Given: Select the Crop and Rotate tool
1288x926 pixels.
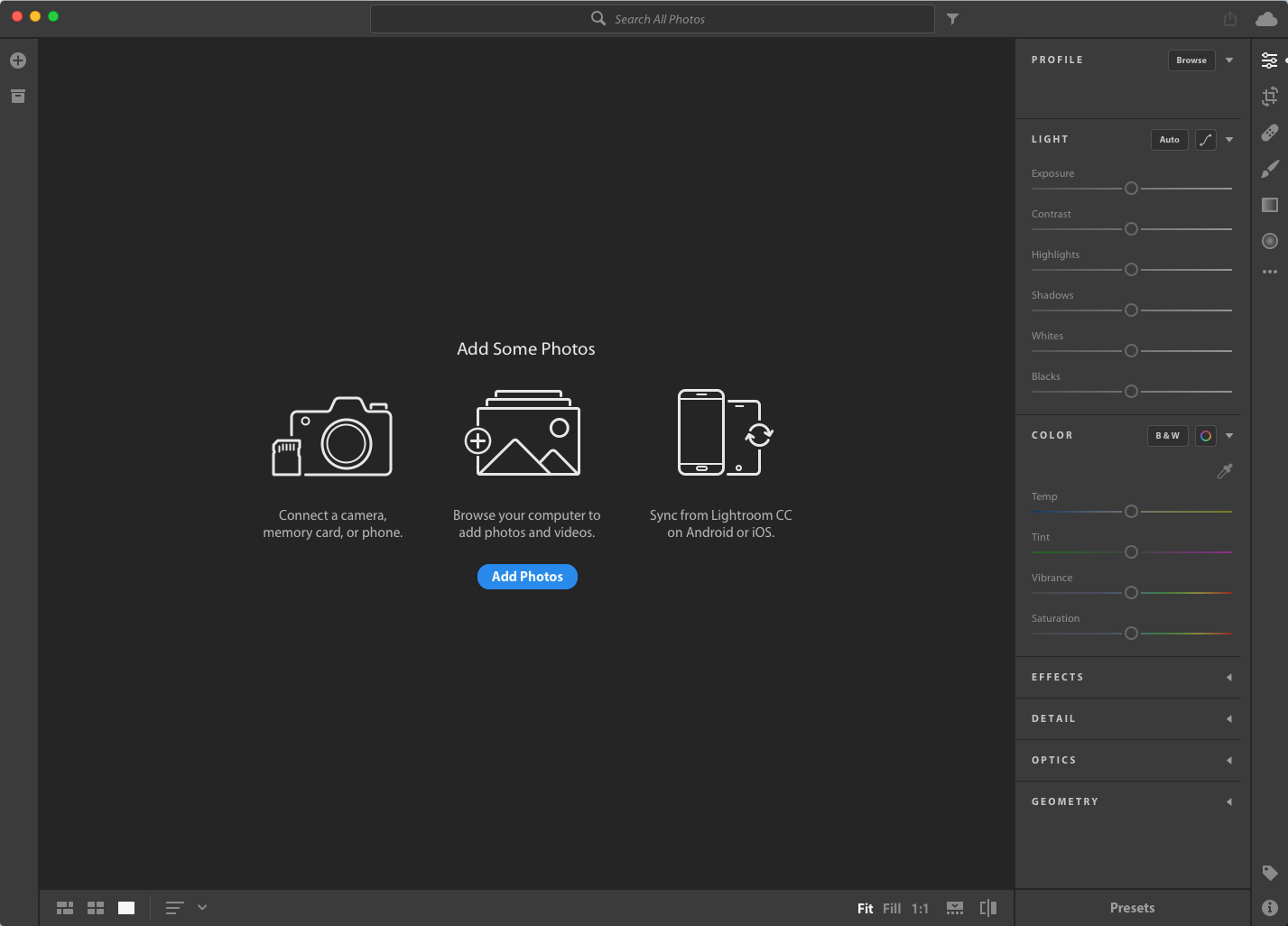Looking at the screenshot, I should (x=1270, y=97).
